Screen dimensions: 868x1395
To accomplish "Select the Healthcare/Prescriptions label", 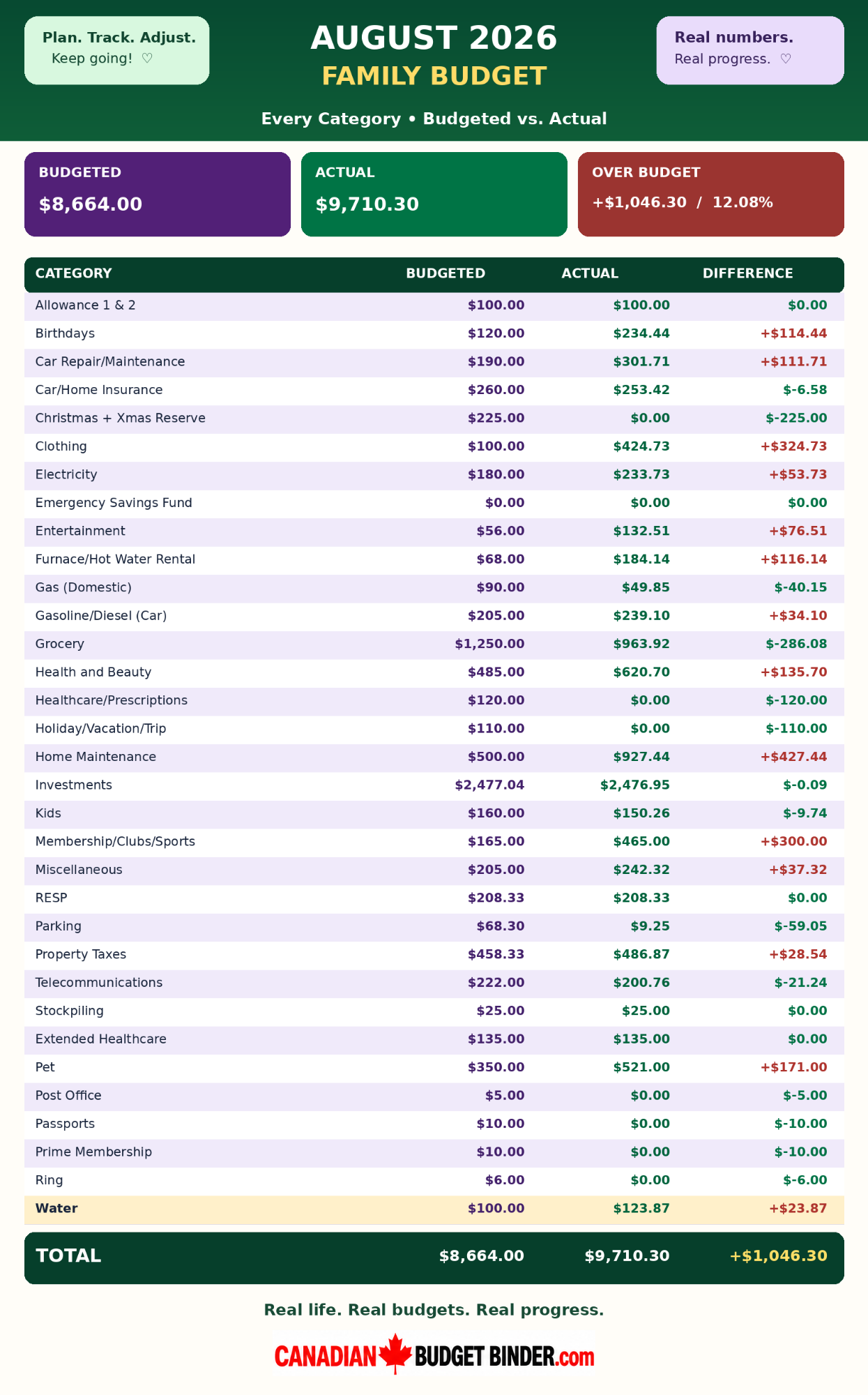I will click(x=112, y=700).
